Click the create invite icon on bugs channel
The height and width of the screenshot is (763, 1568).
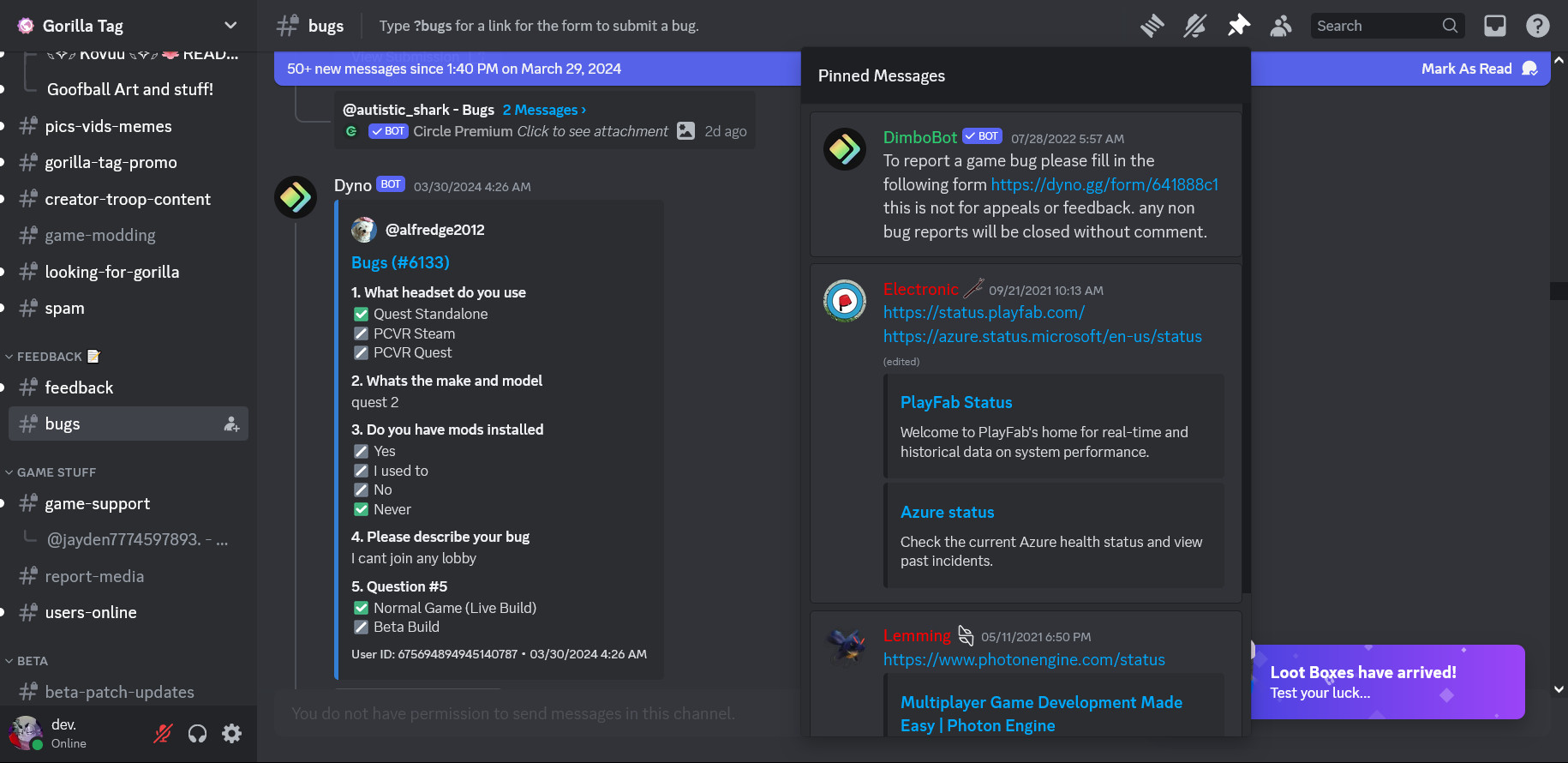tap(231, 424)
